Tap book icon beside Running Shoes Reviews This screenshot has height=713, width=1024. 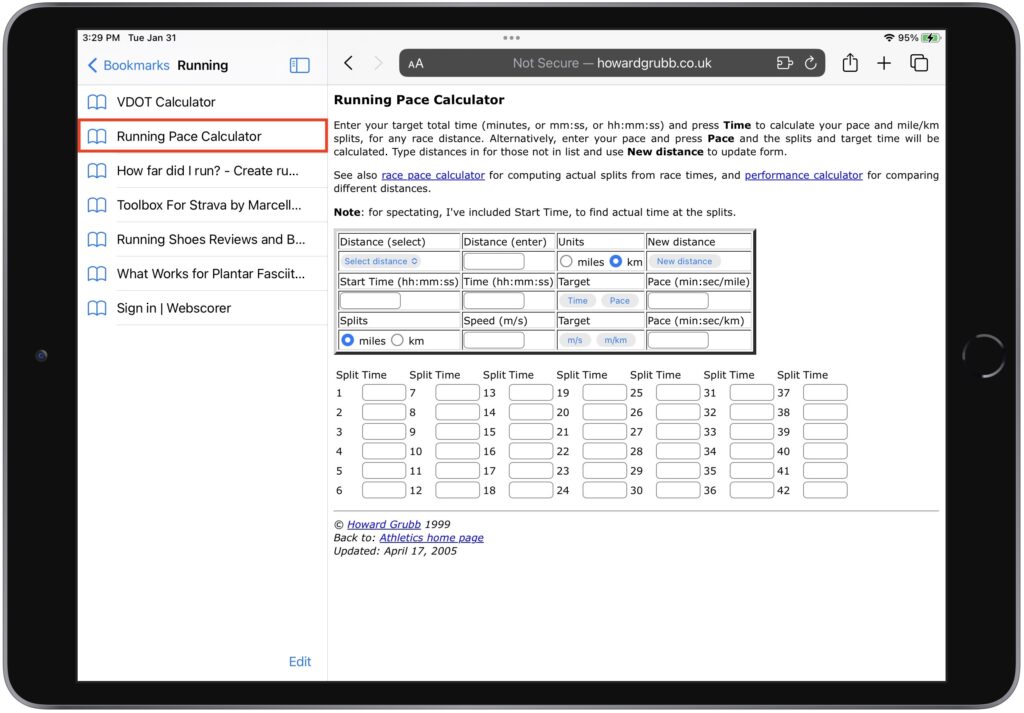(97, 240)
